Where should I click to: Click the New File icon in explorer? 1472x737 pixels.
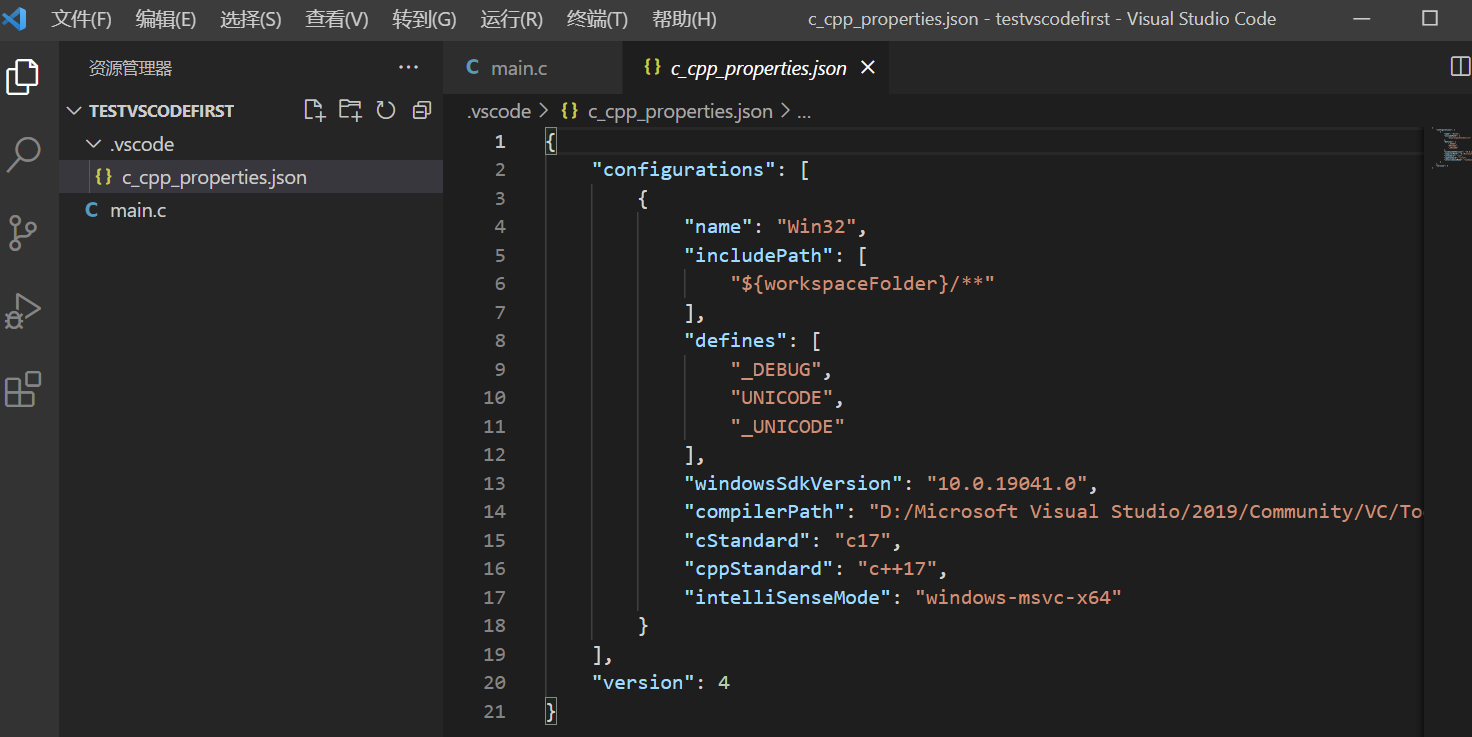click(315, 110)
